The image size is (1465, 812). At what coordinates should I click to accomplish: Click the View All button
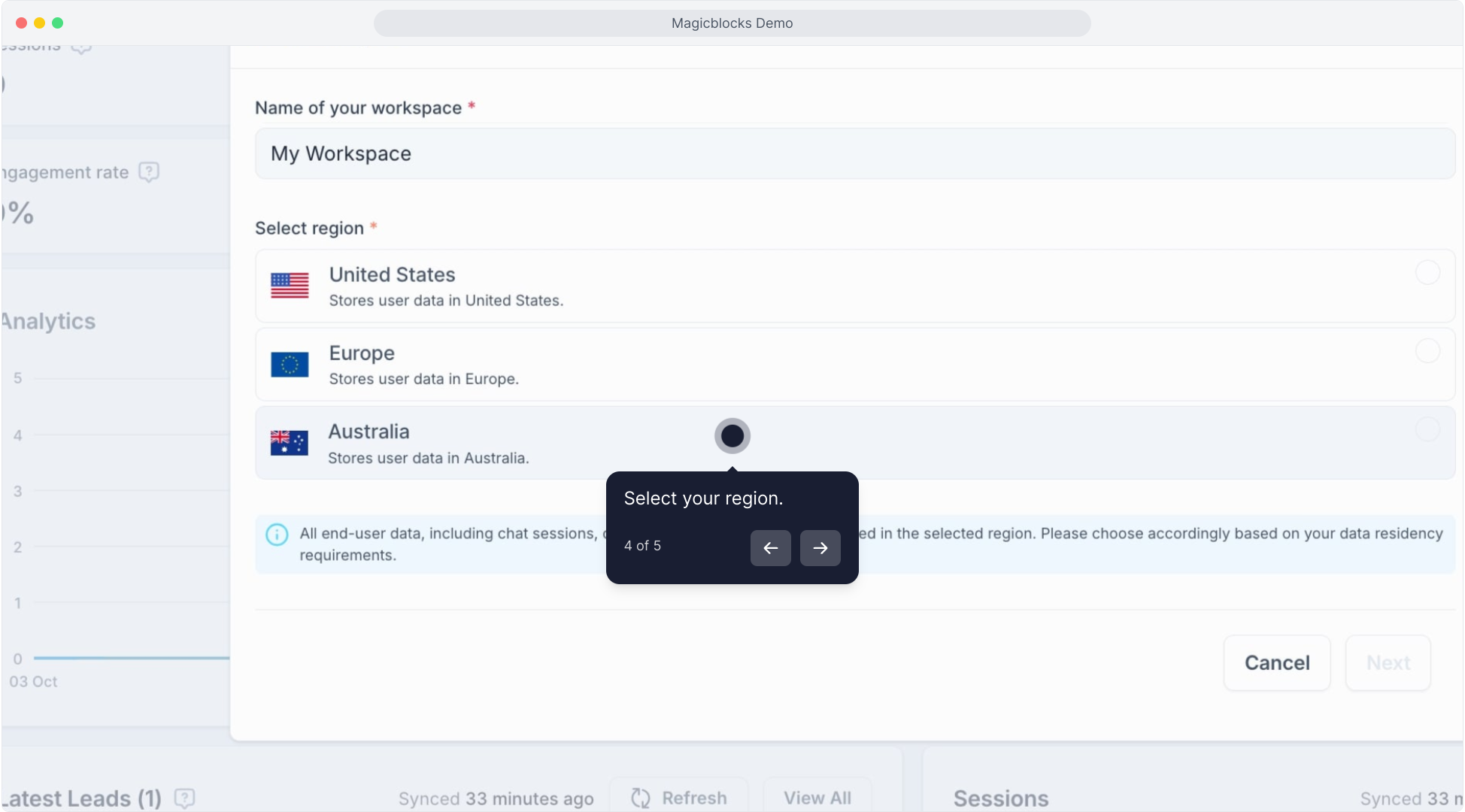[817, 798]
